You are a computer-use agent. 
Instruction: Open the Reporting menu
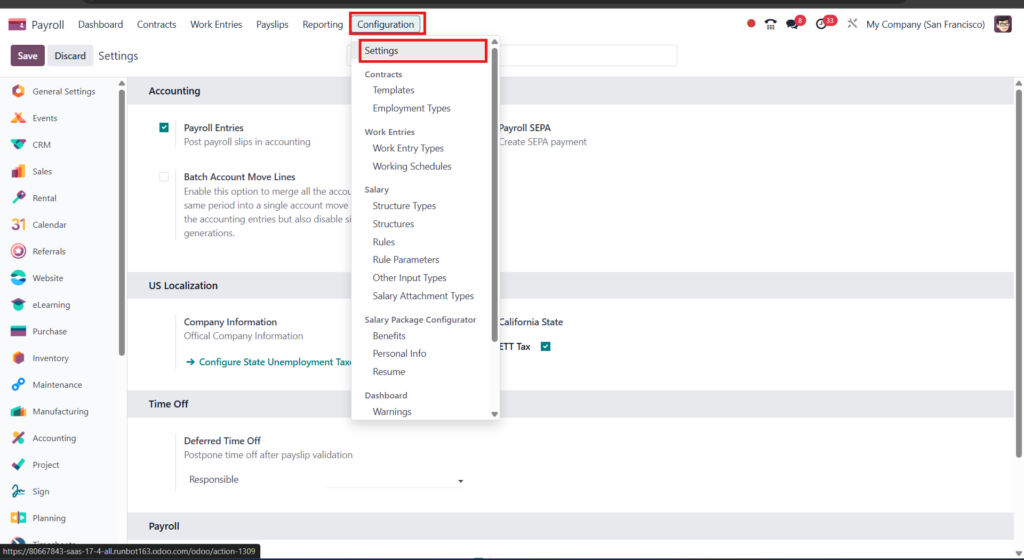[x=323, y=24]
